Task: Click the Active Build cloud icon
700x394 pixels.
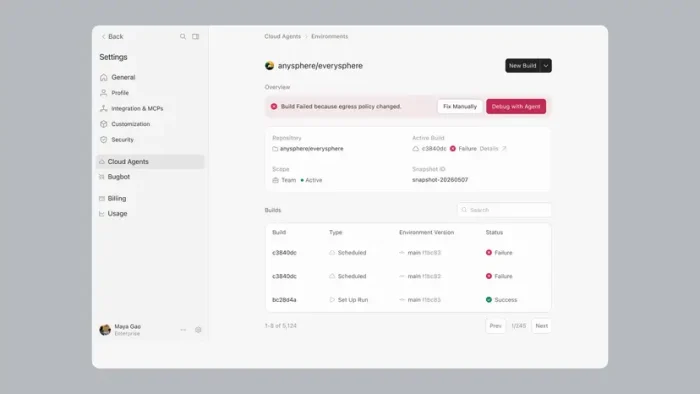Action: 416,149
